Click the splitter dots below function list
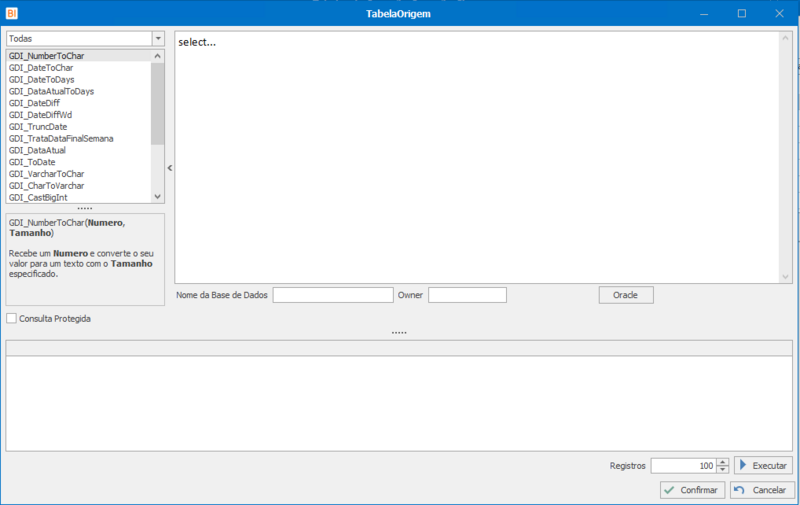This screenshot has width=800, height=505. [85, 208]
